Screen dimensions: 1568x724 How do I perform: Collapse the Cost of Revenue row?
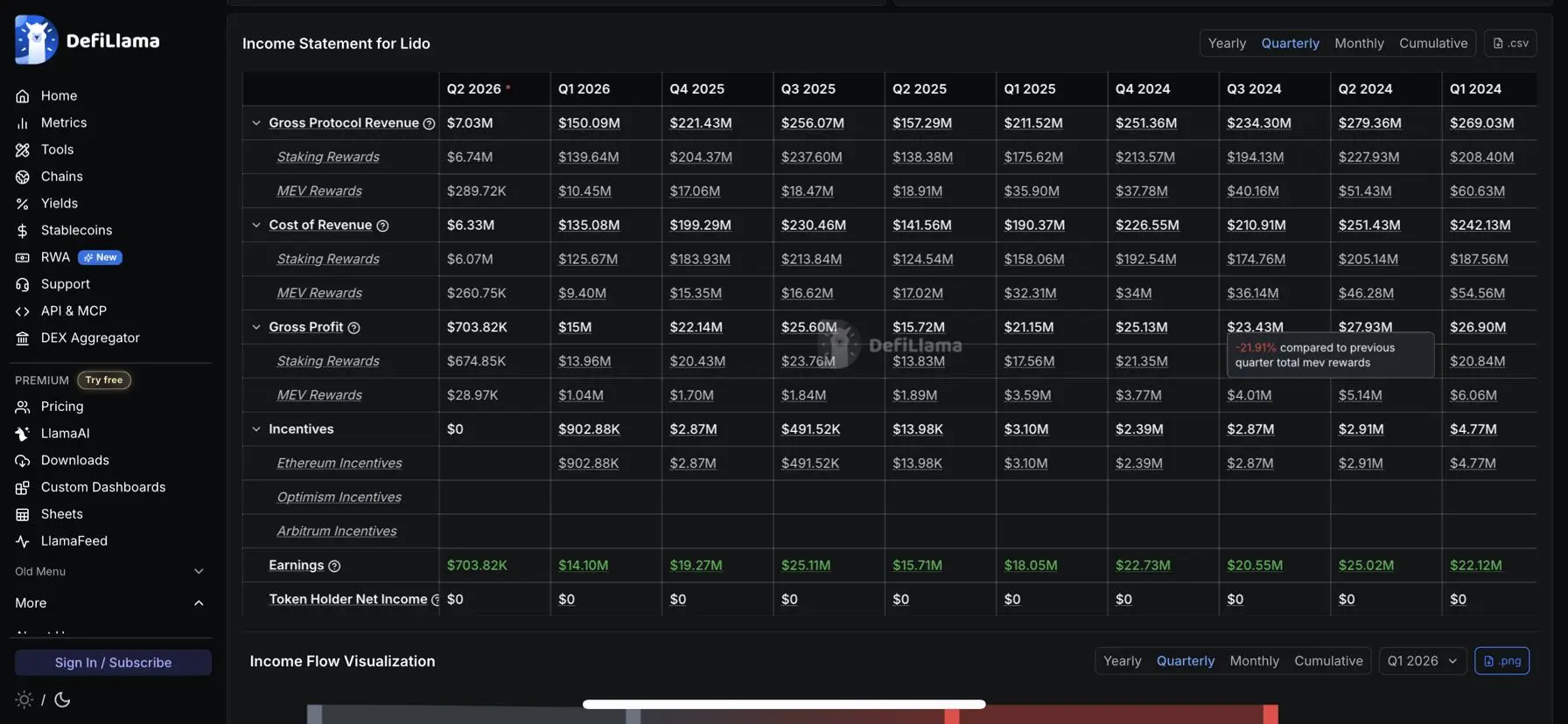coord(256,226)
